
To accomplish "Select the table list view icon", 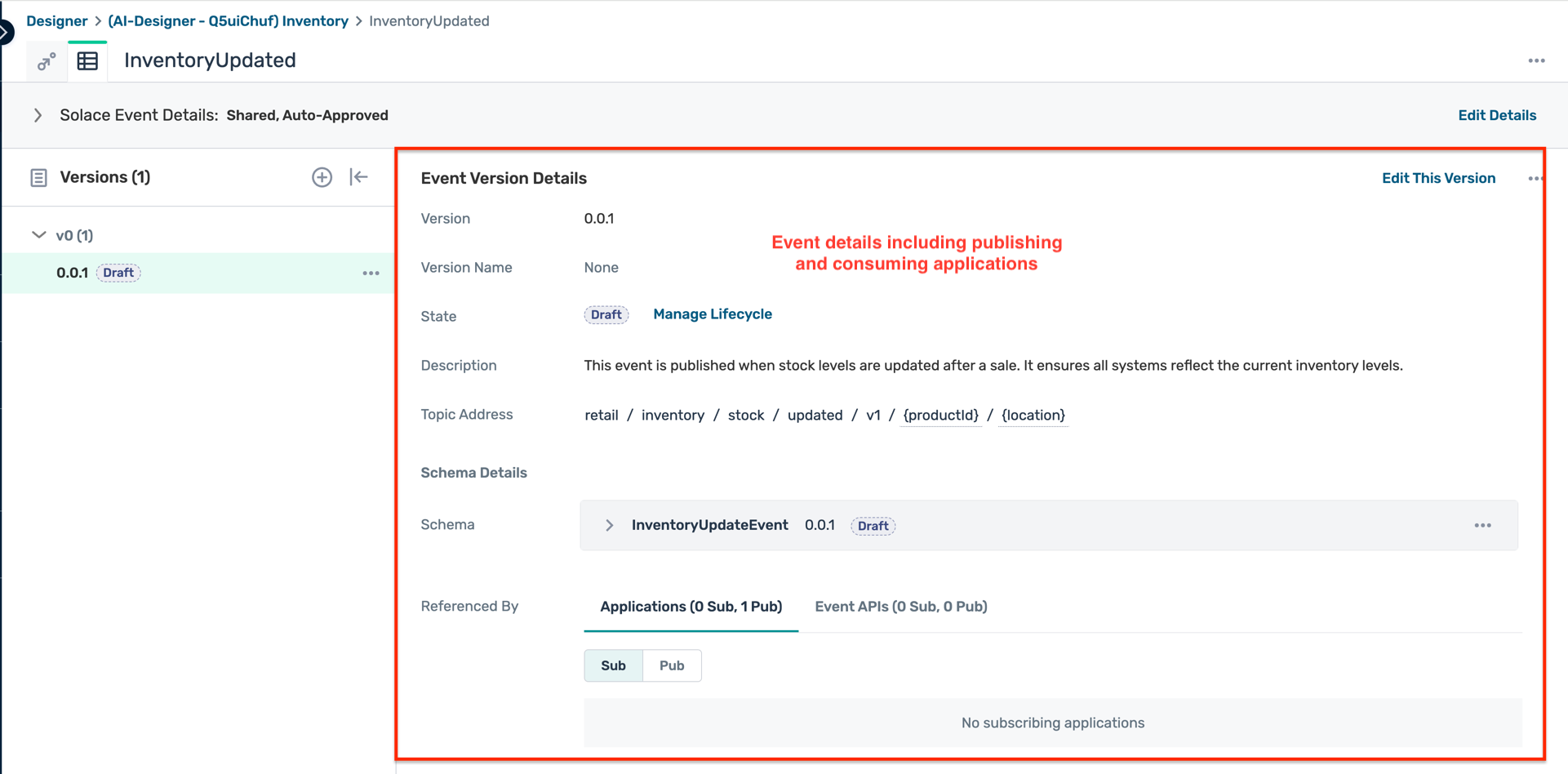I will pyautogui.click(x=87, y=61).
